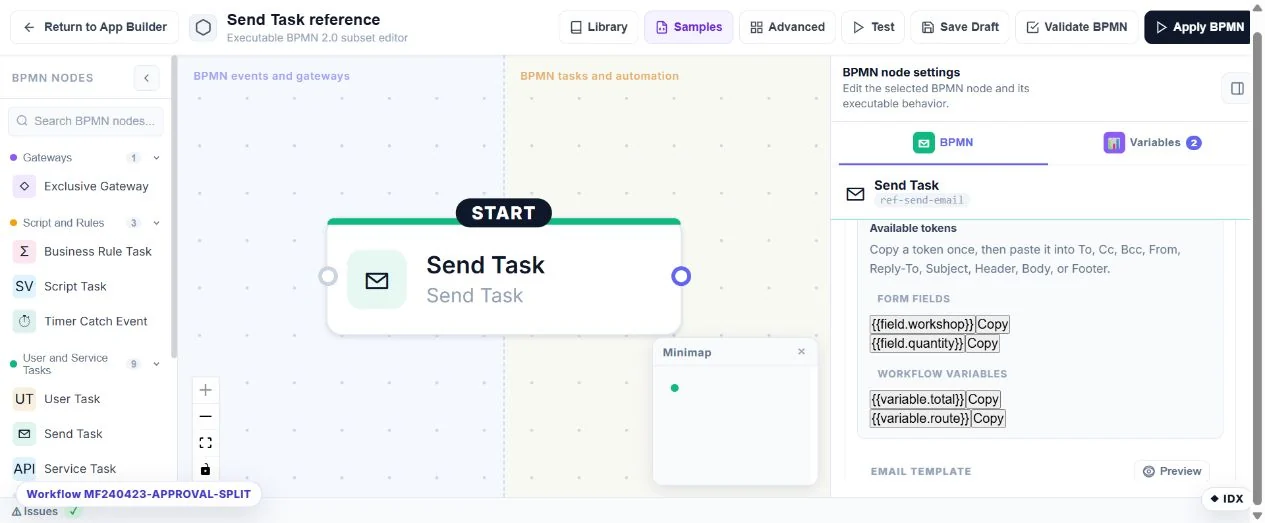Click the Send Task node's input connector
Image resolution: width=1265 pixels, height=523 pixels.
coord(328,276)
